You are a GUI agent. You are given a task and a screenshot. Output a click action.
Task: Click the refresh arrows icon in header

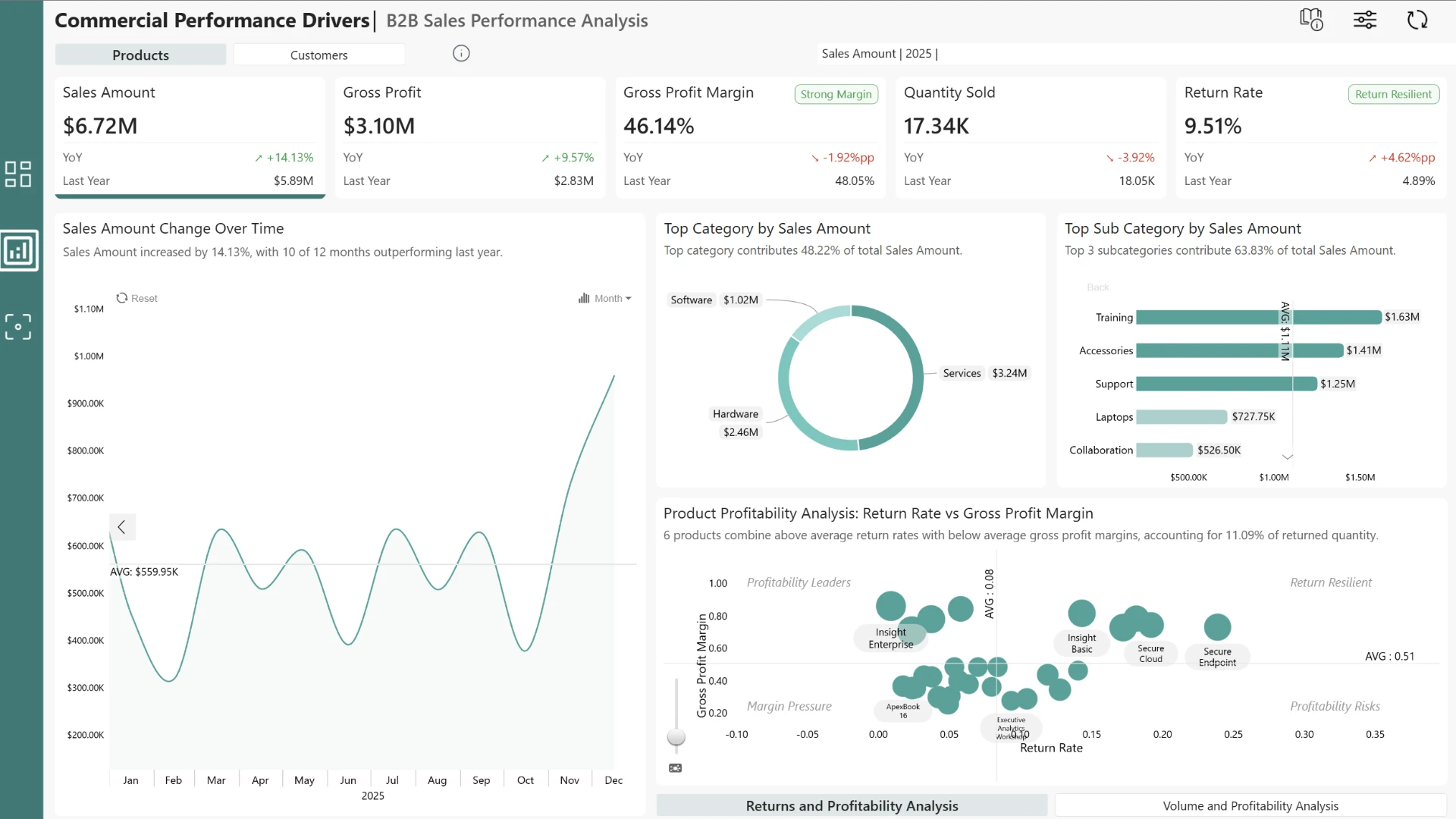click(x=1417, y=20)
